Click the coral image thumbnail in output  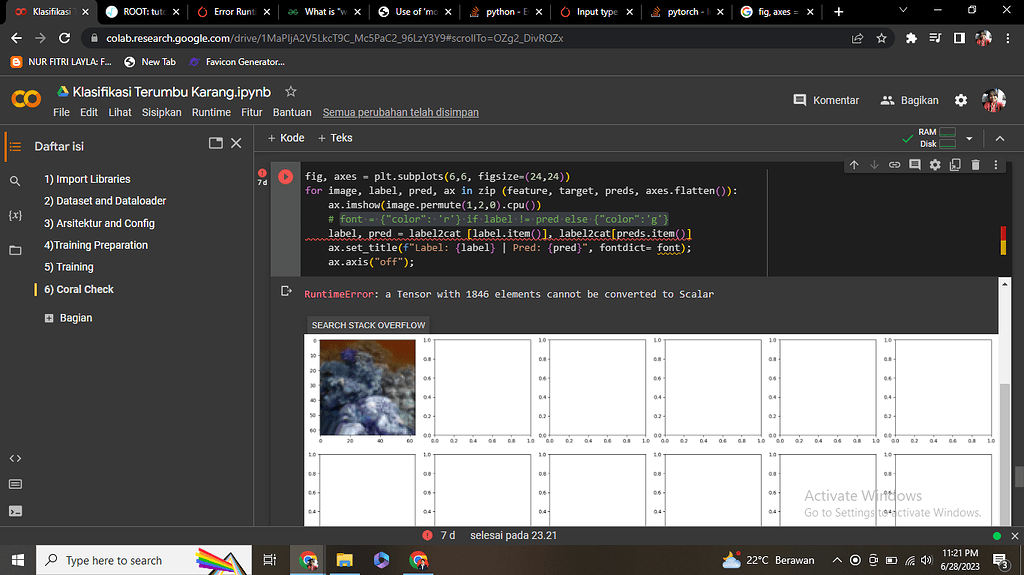tap(367, 387)
